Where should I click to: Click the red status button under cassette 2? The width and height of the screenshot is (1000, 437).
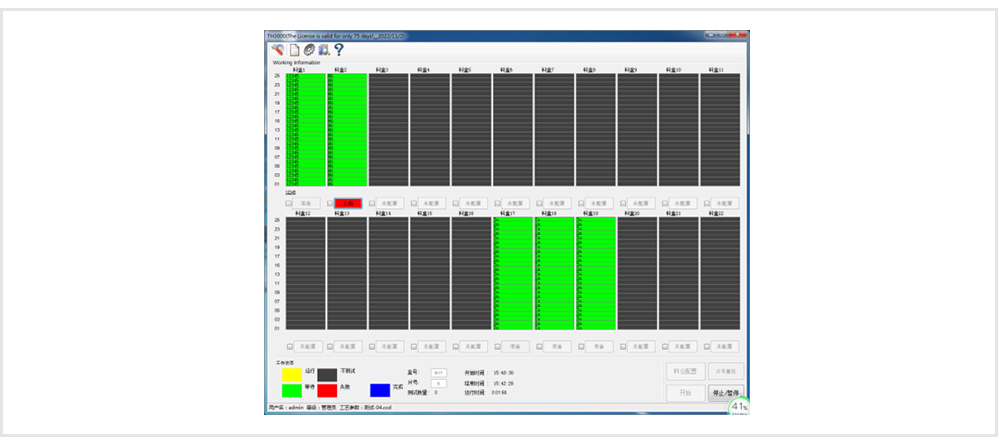tap(349, 203)
